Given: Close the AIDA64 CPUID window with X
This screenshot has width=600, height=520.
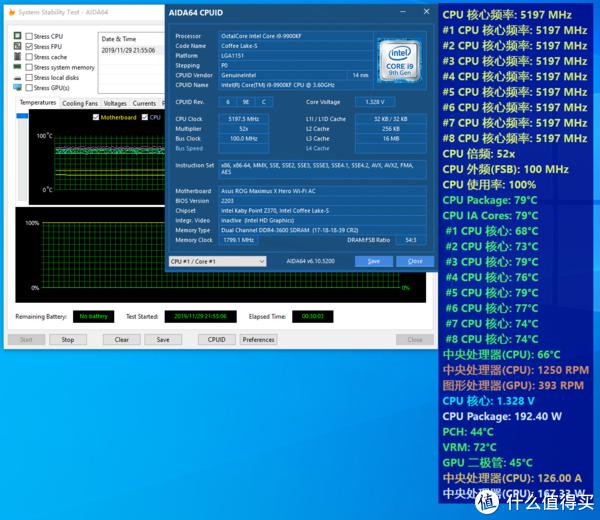Looking at the screenshot, I should [x=426, y=12].
